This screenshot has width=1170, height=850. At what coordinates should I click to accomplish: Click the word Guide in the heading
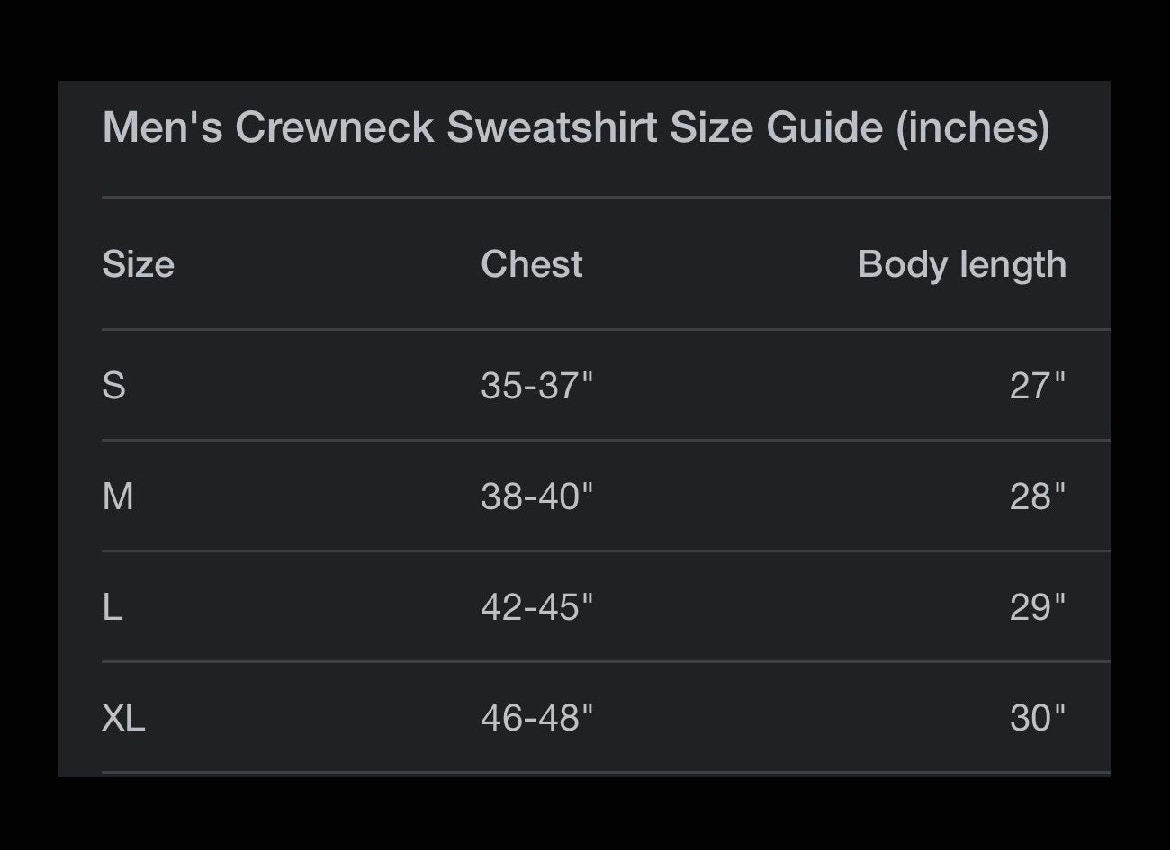click(x=825, y=127)
